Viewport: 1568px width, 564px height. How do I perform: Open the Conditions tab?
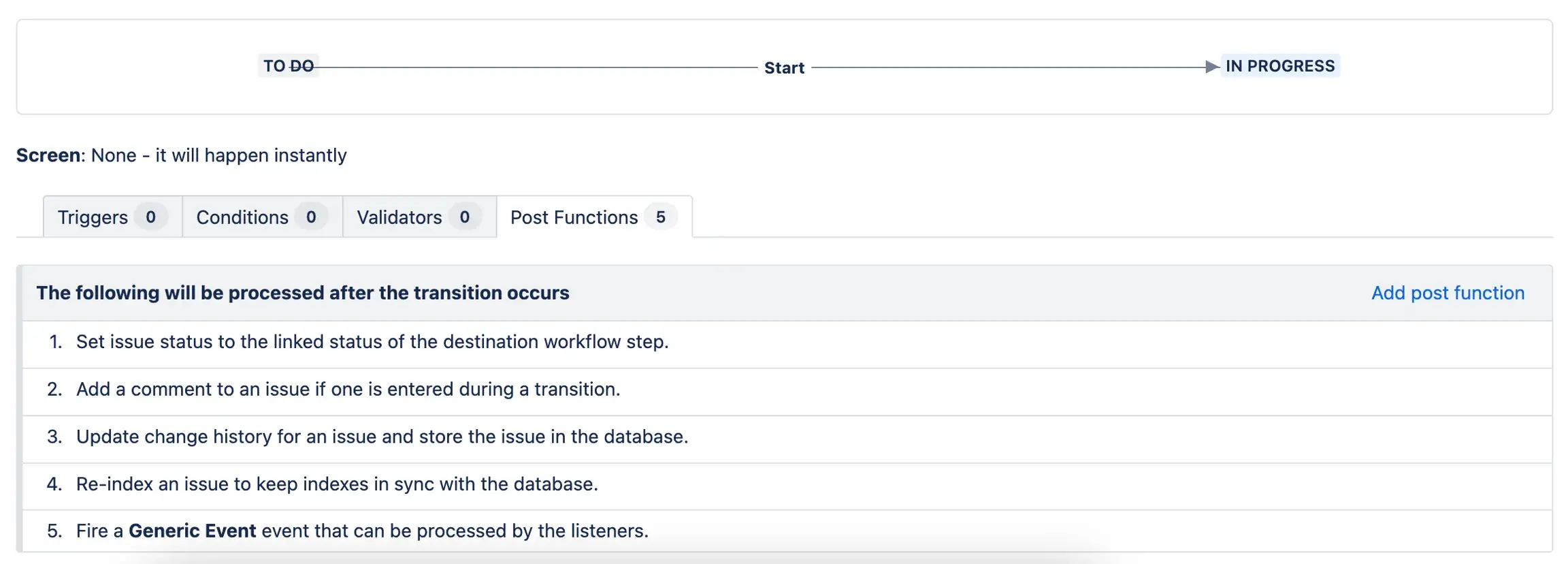pos(242,217)
